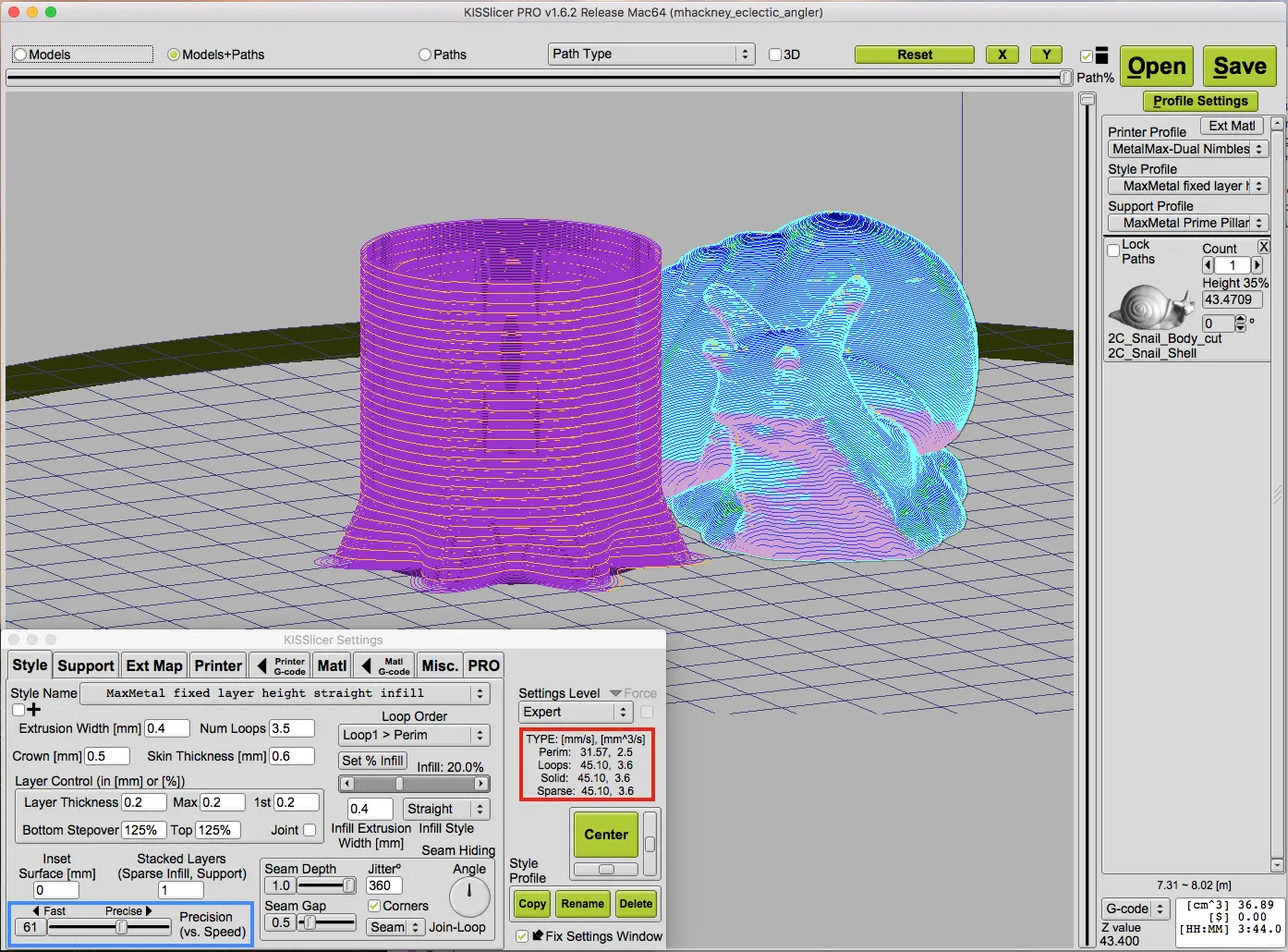The height and width of the screenshot is (952, 1288).
Task: Open the Straight Infill Style dropdown
Action: [x=446, y=809]
